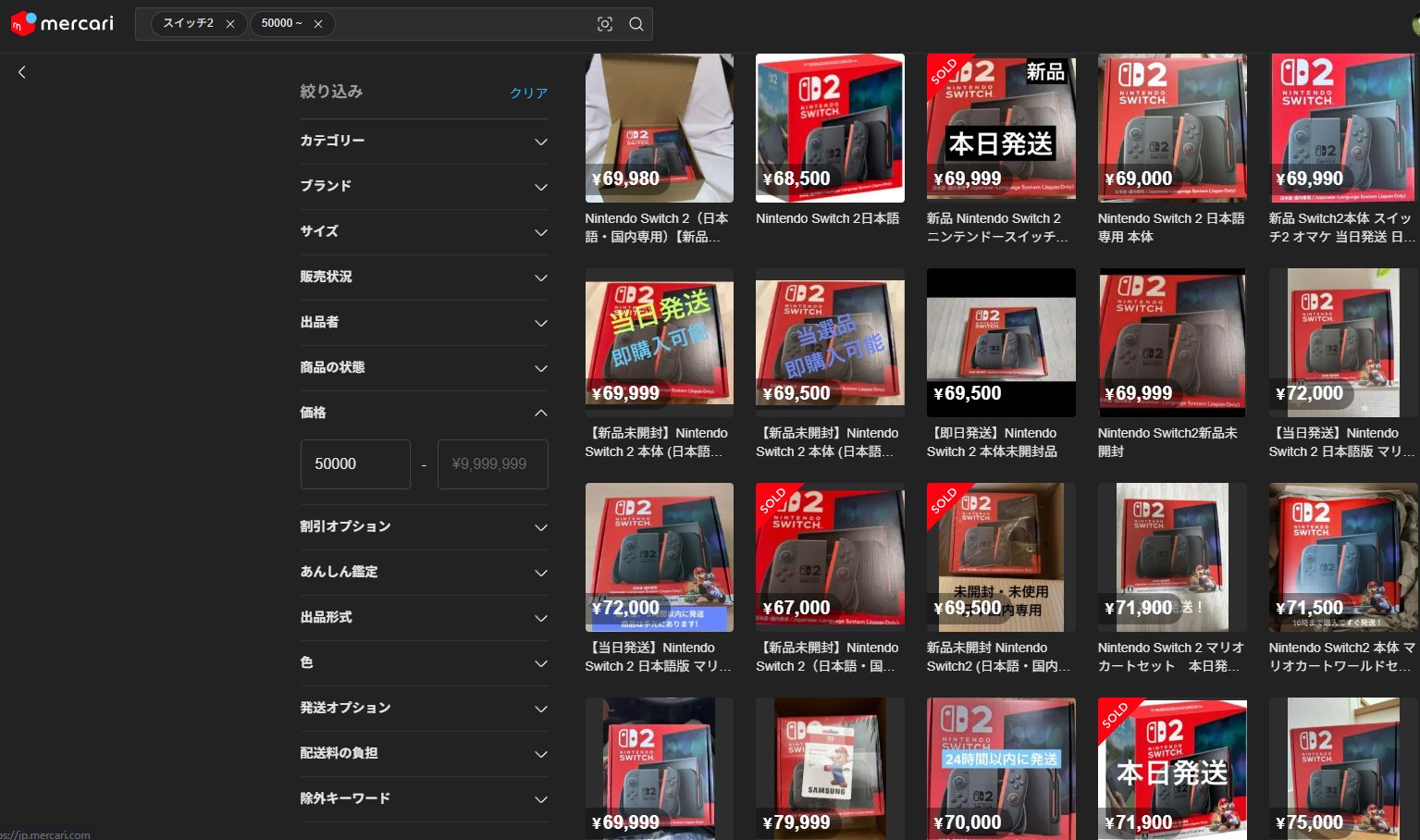Open the ¥71,500 listing thumbnail
The width and height of the screenshot is (1420, 840).
coord(1343,557)
